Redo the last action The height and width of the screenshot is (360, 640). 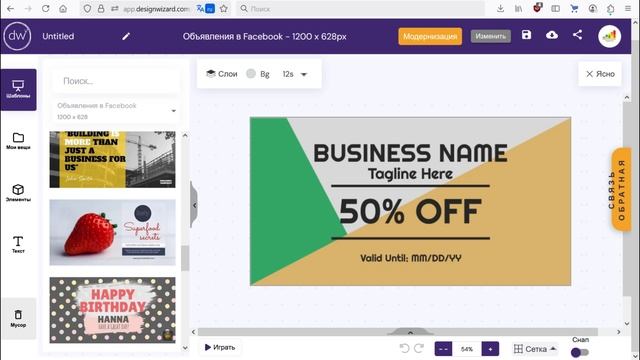[419, 348]
